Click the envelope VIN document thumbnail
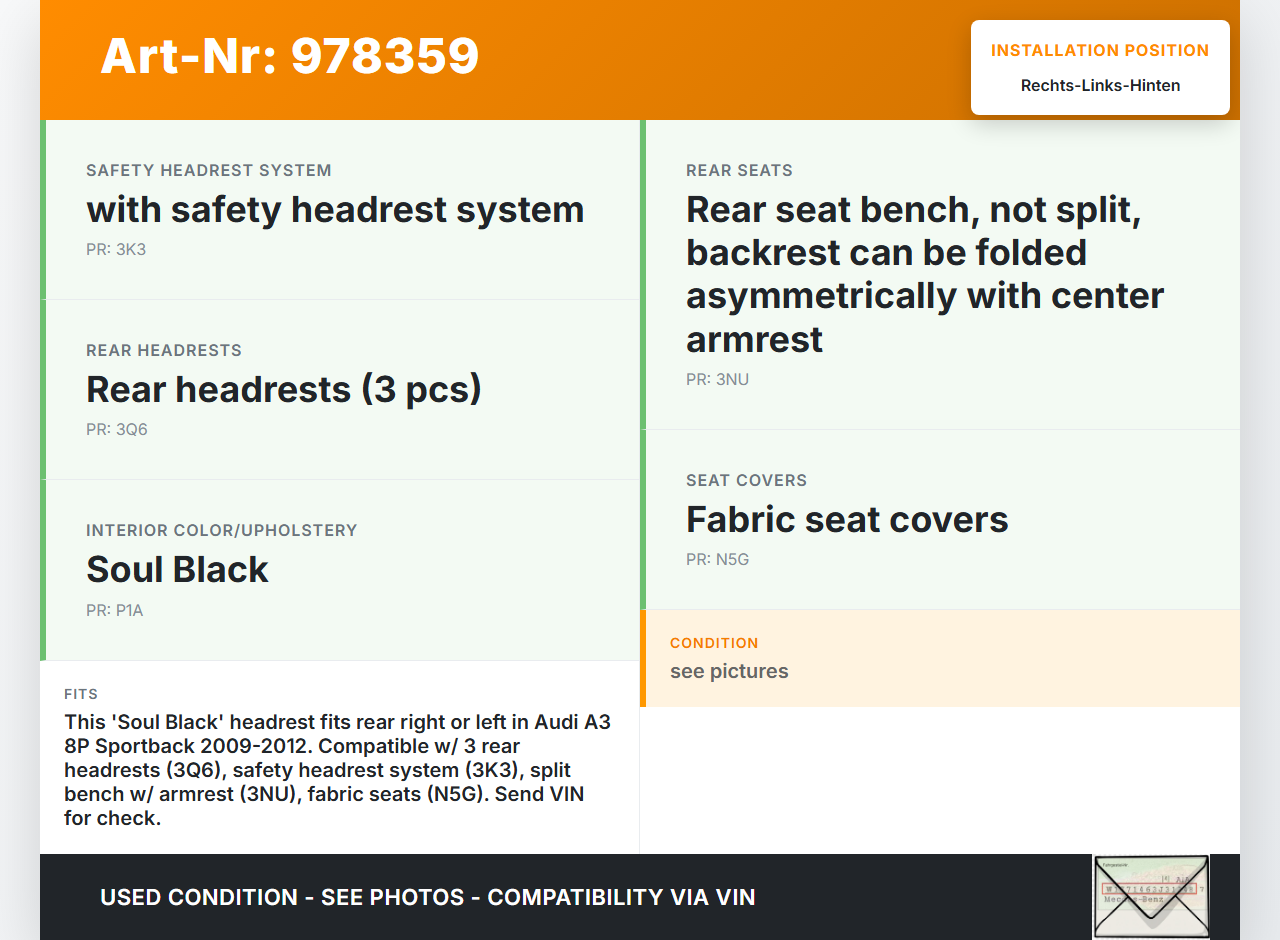Screen dimensions: 1280x940 click(x=1151, y=897)
